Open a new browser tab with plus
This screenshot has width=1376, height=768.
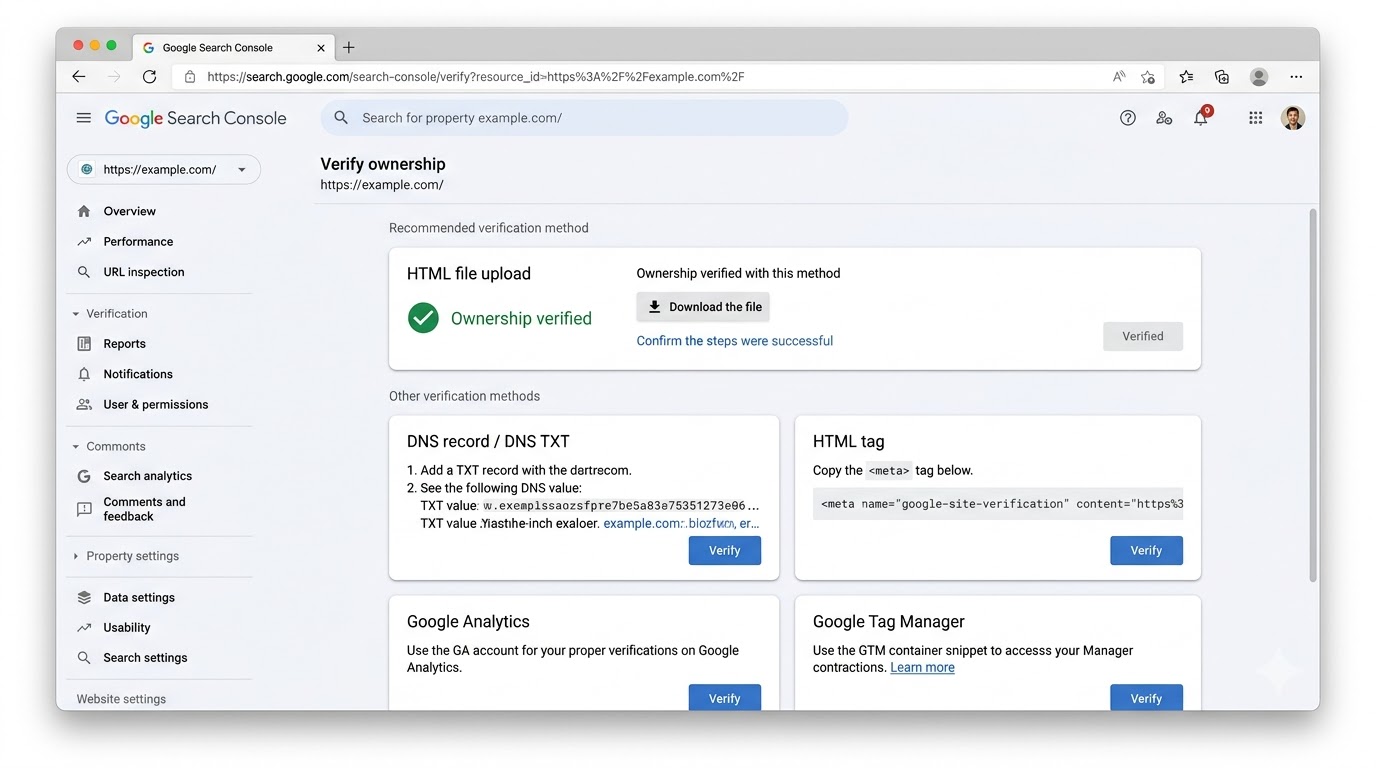[349, 47]
